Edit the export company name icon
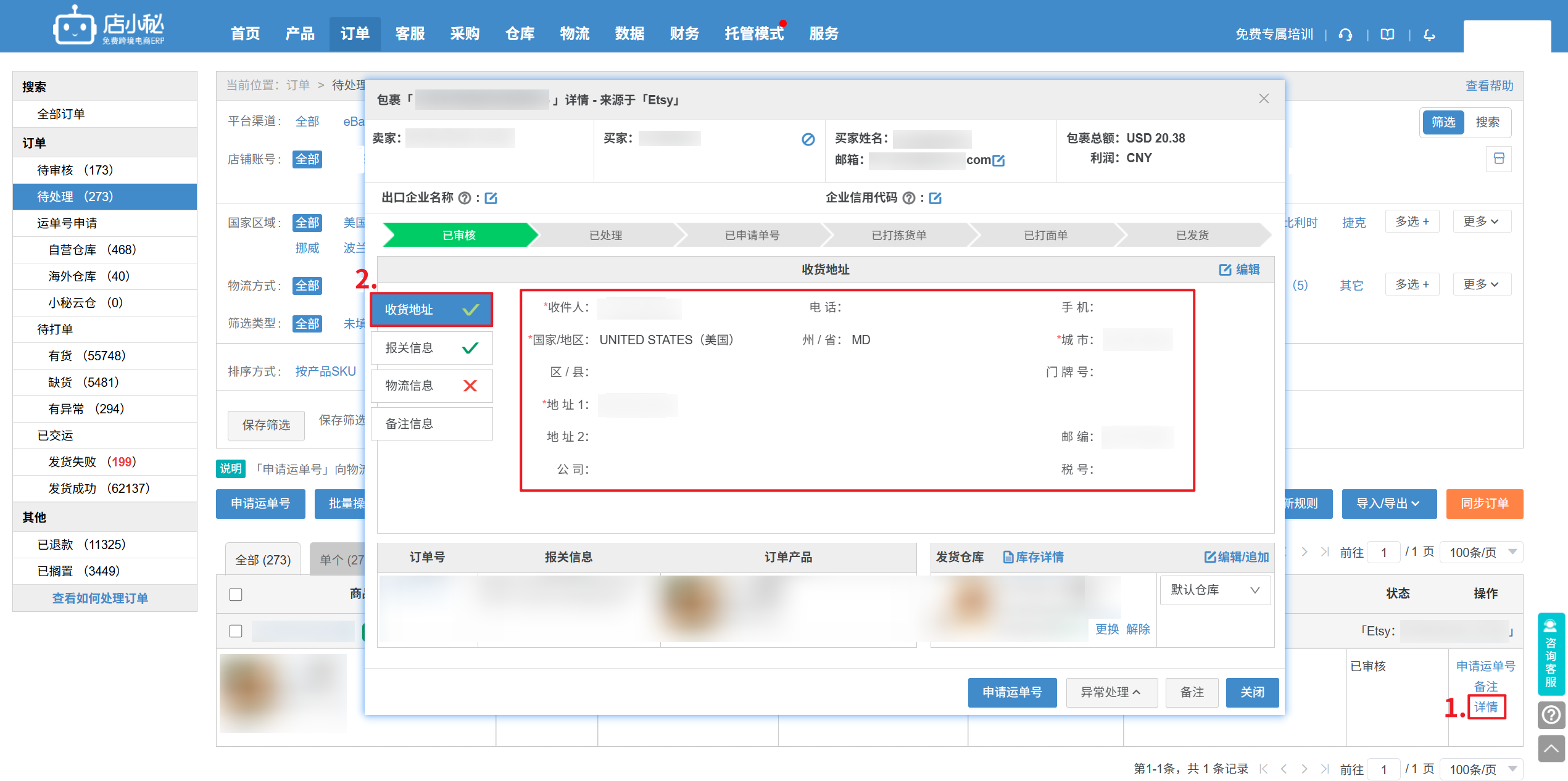This screenshot has width=1568, height=781. click(491, 198)
